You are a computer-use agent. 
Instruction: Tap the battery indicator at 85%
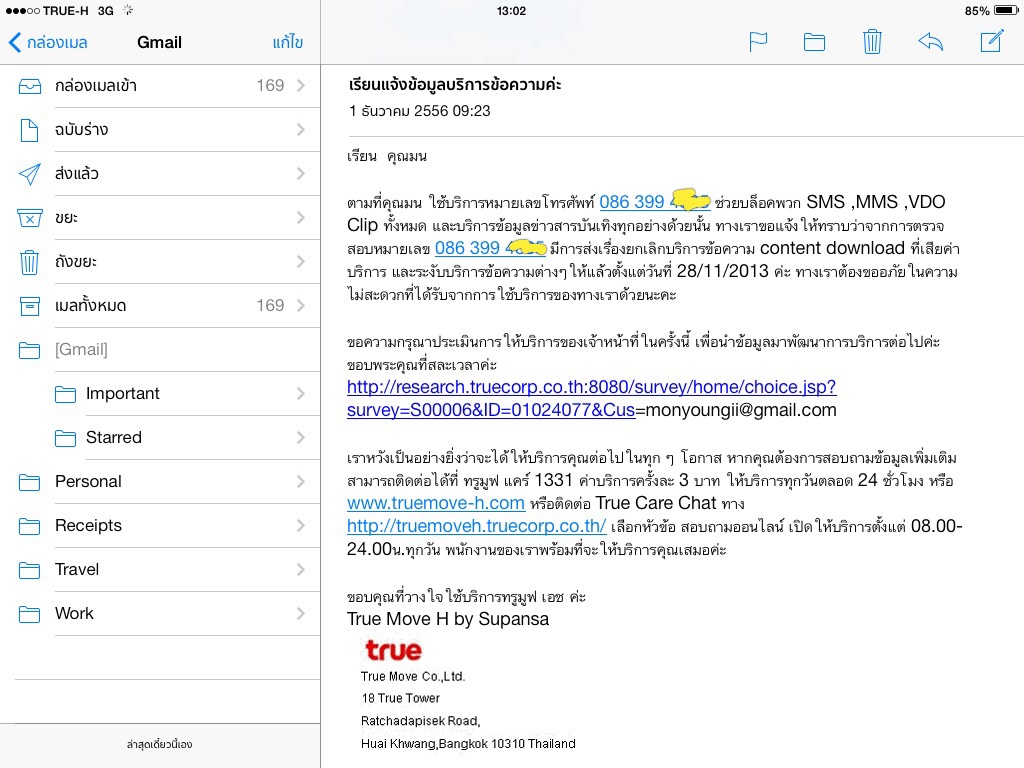991,10
